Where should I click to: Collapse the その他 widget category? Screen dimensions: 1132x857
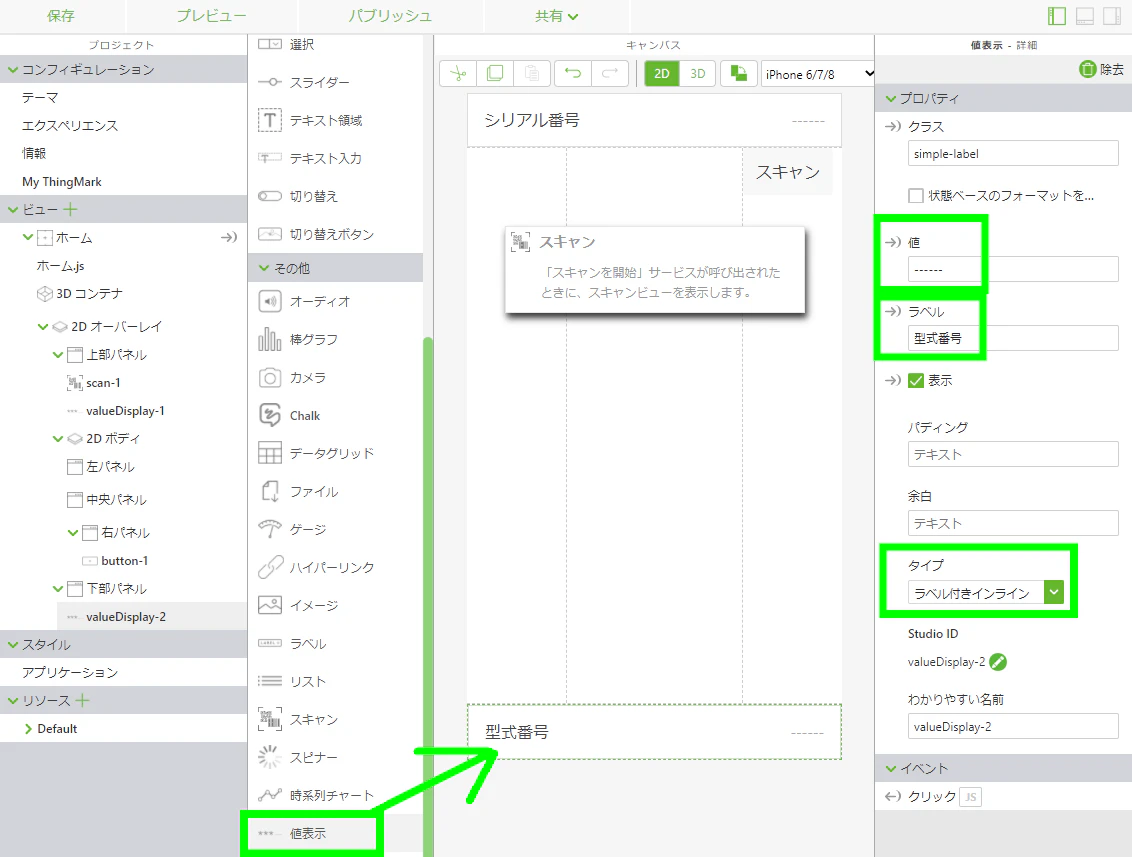click(264, 268)
